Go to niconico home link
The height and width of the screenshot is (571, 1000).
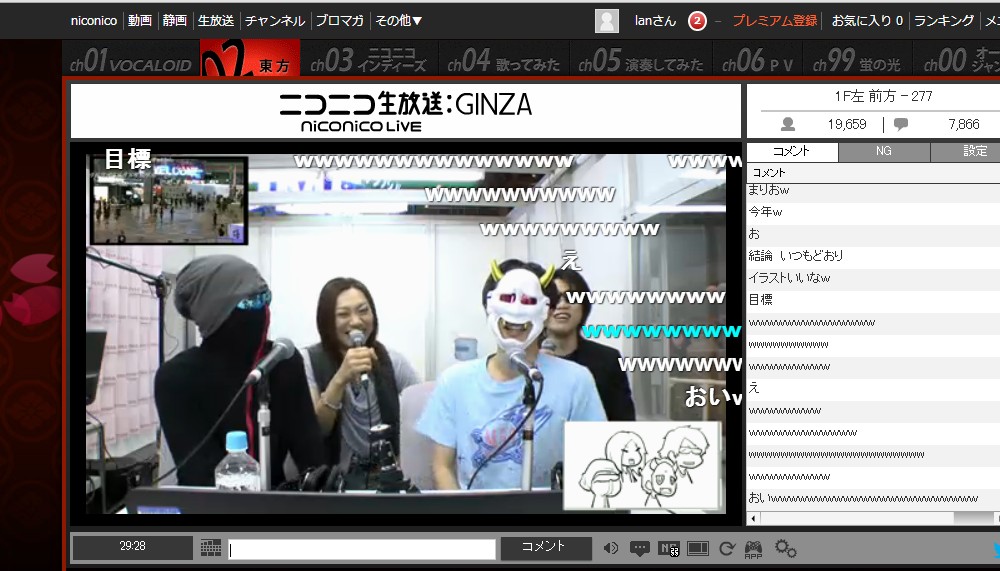pyautogui.click(x=94, y=21)
